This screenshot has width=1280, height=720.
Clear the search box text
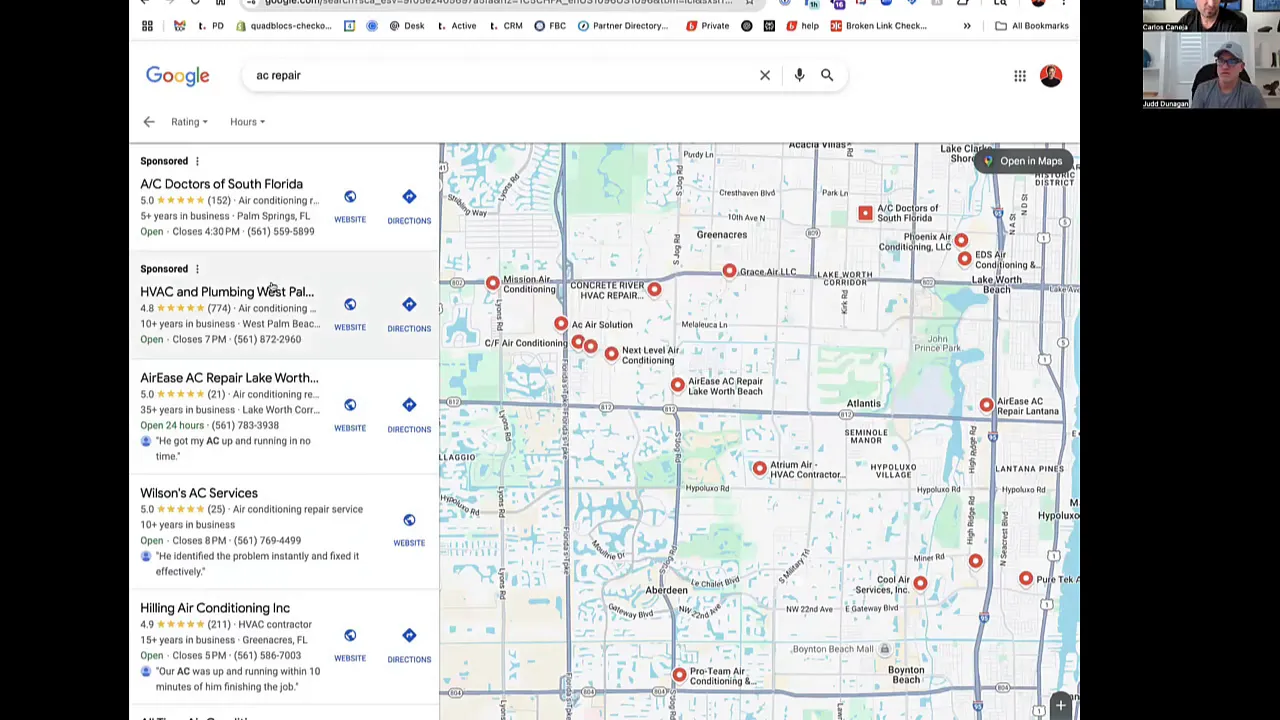coord(765,75)
